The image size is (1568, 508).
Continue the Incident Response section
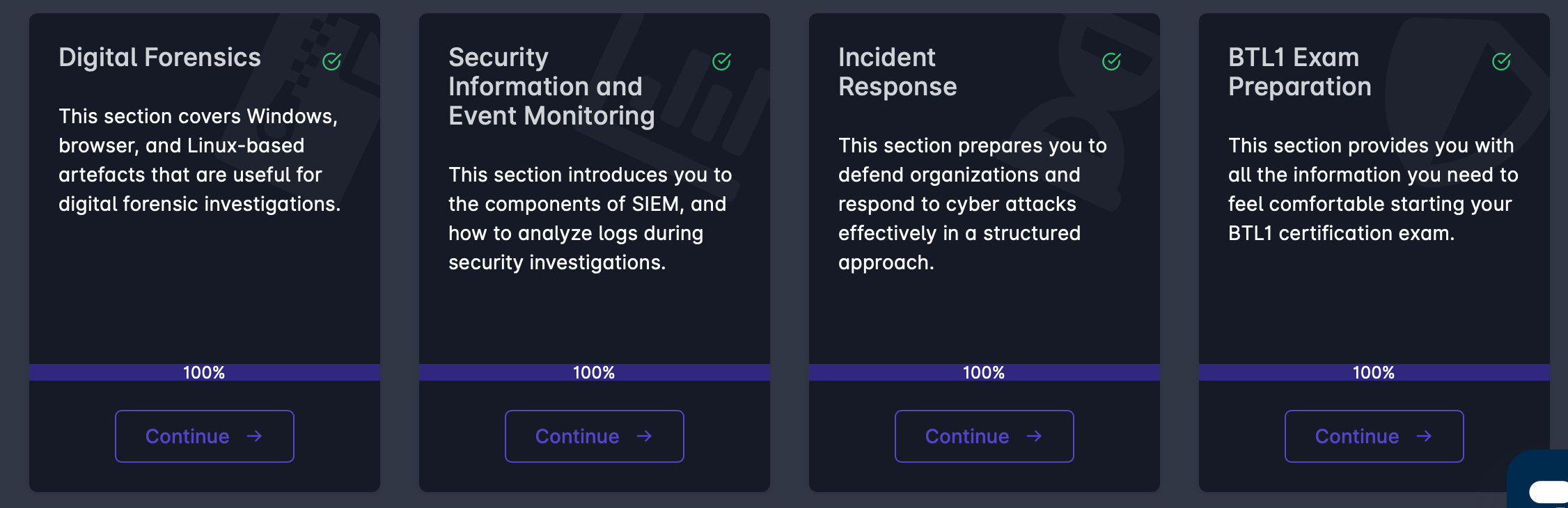point(984,436)
